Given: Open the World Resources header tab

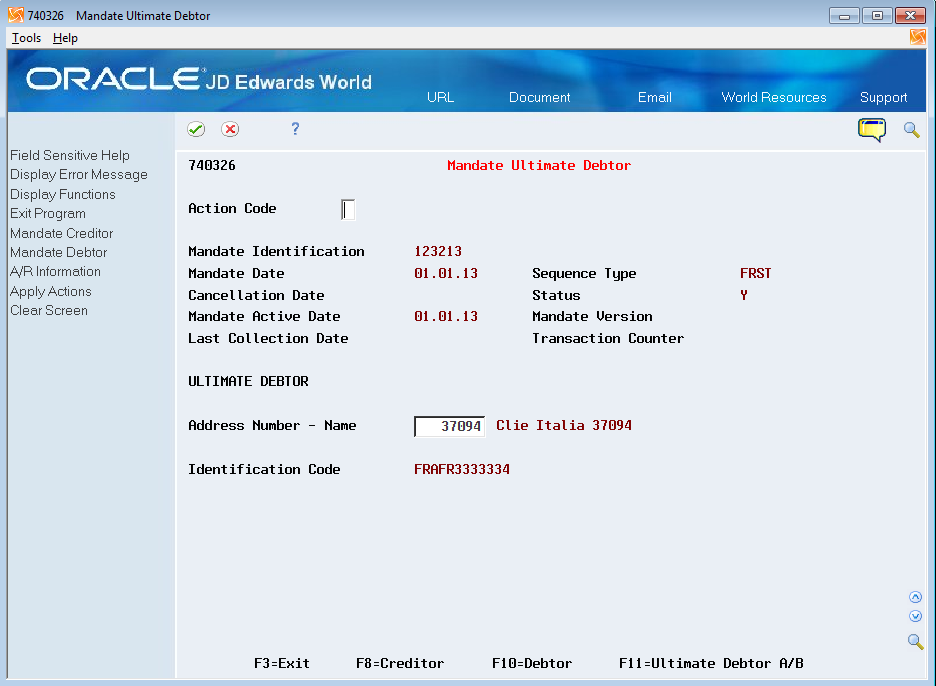Looking at the screenshot, I should coord(774,97).
